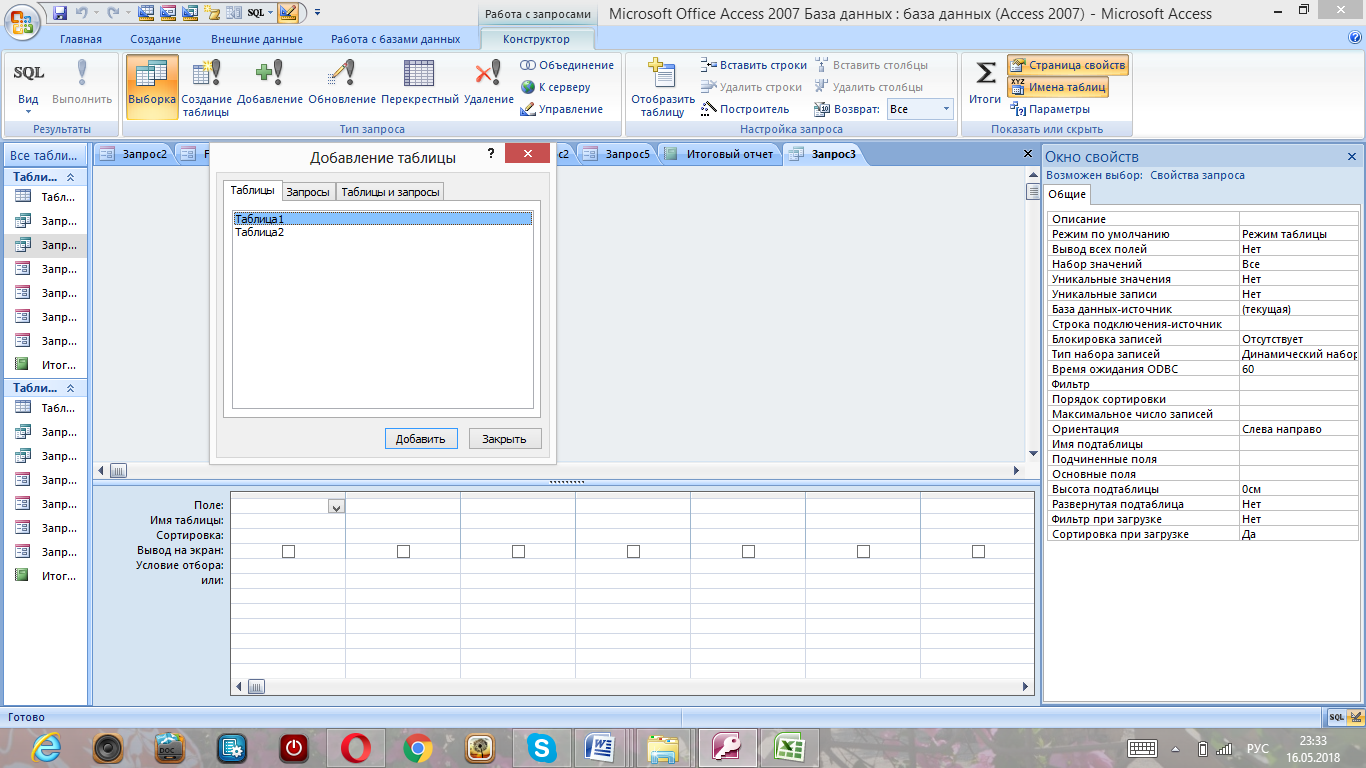
Task: Click the Добавить button
Action: tap(421, 439)
